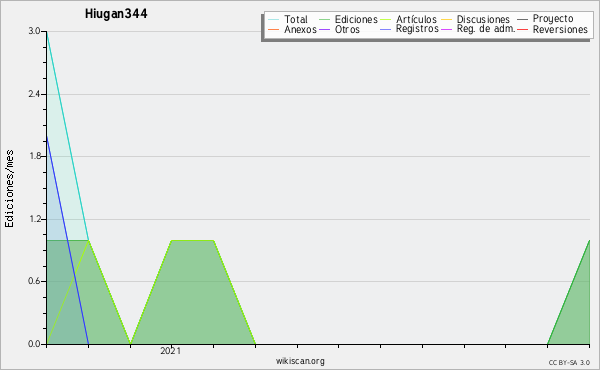Click the Ediciones/mes axis title

click(x=9, y=188)
